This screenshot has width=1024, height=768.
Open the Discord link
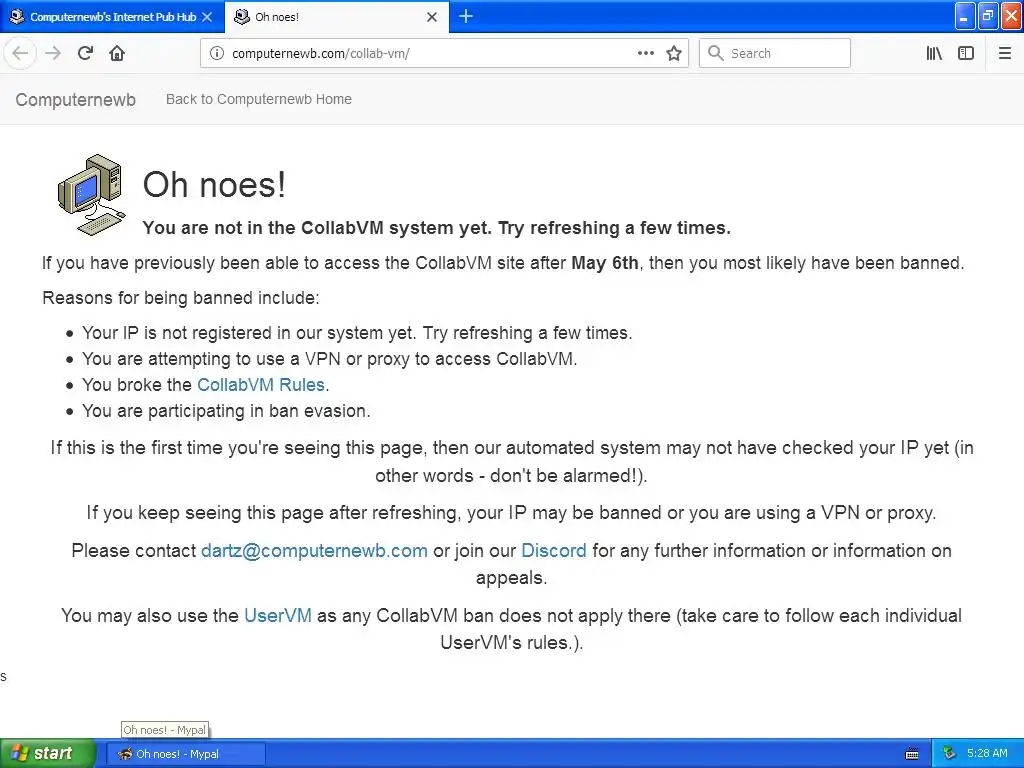click(554, 551)
